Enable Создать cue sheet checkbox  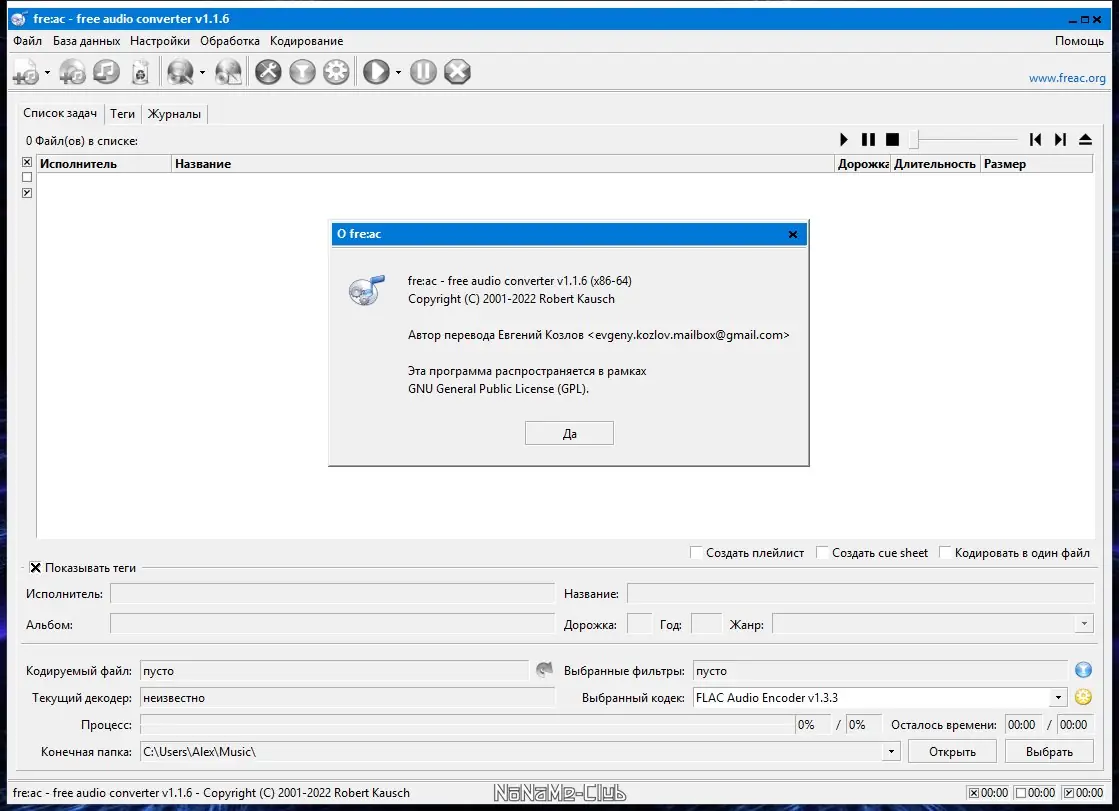[822, 553]
